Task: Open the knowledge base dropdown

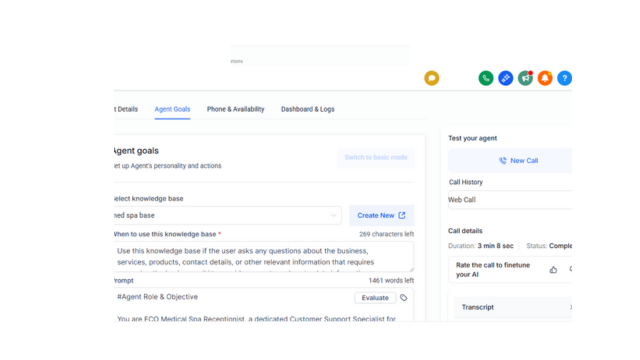Action: [228, 215]
